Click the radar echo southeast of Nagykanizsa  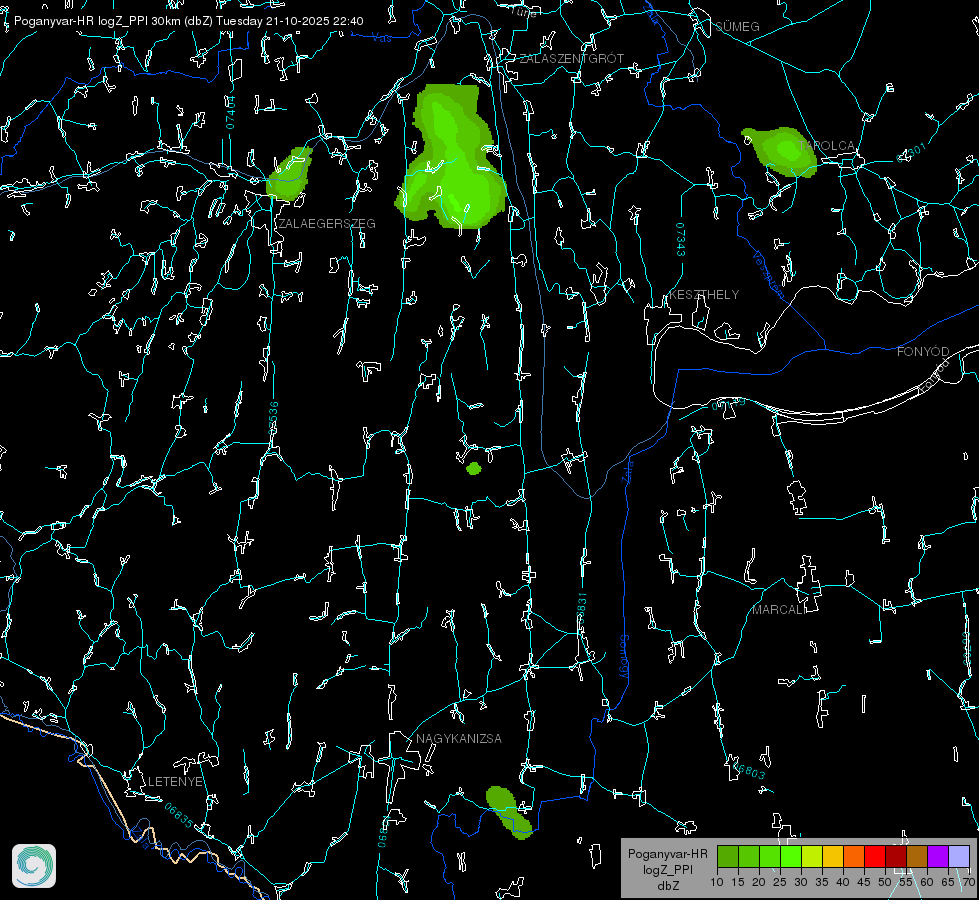pyautogui.click(x=508, y=812)
